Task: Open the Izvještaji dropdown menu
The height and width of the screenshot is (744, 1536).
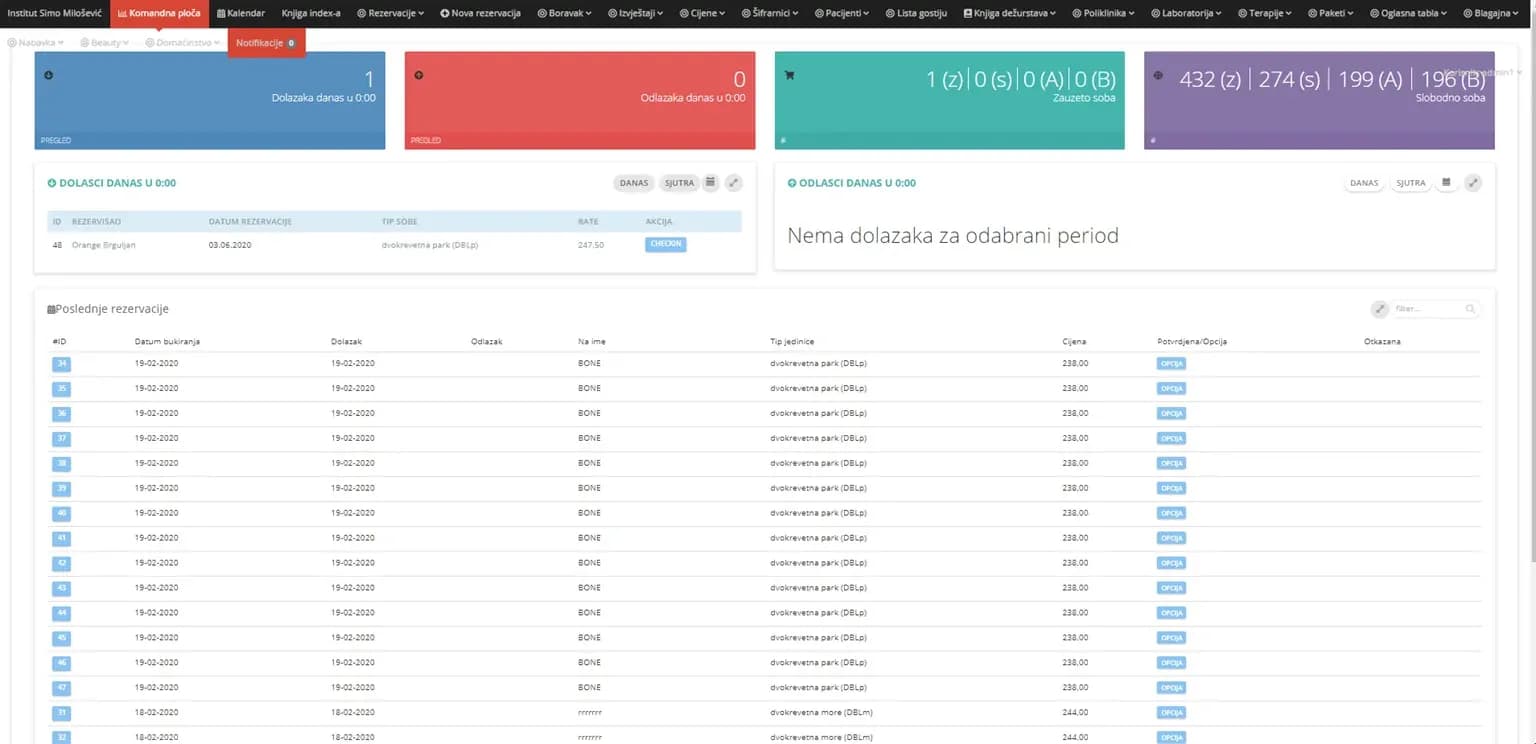Action: (635, 13)
